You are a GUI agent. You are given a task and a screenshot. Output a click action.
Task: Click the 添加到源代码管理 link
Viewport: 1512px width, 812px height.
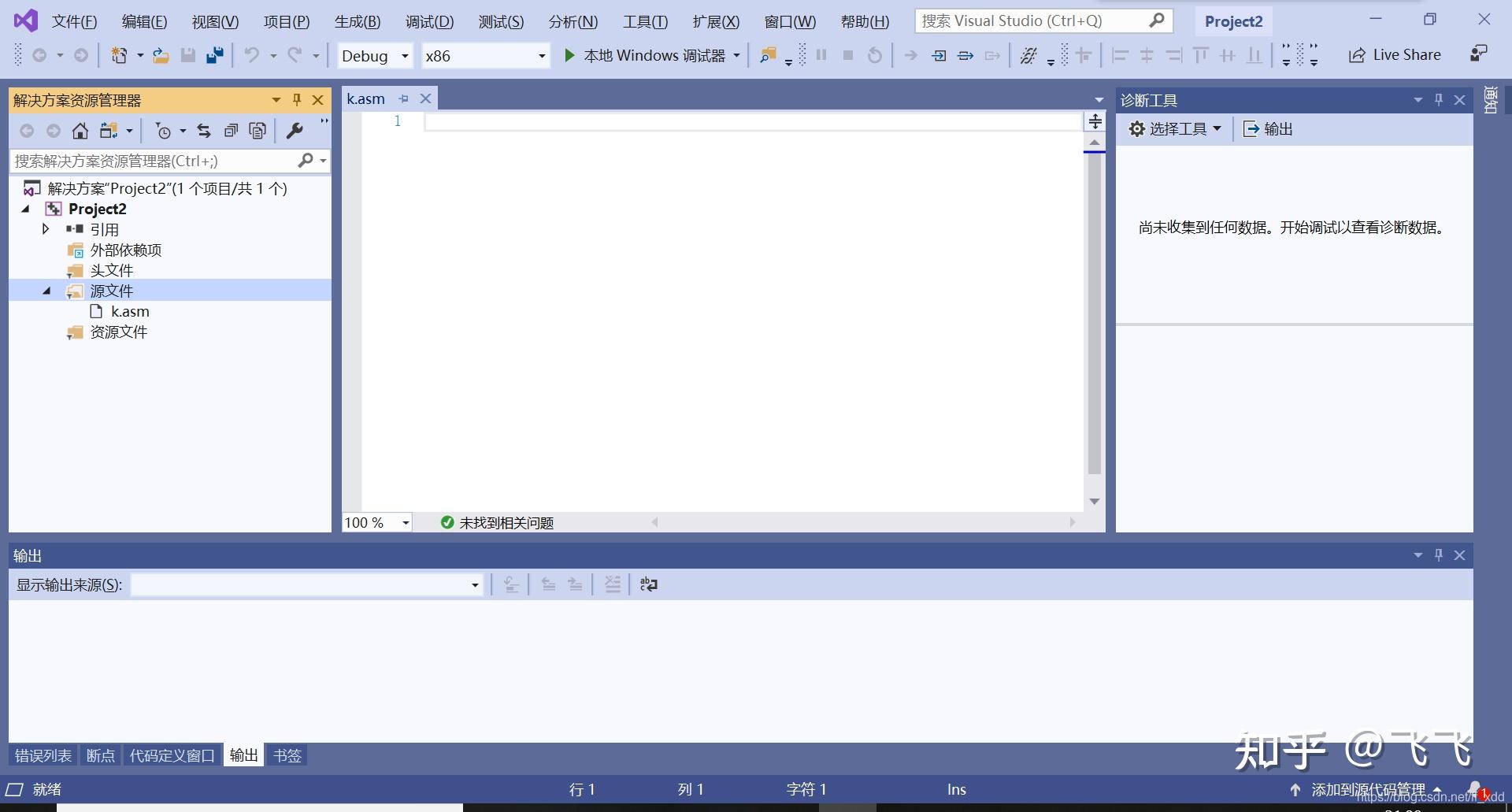click(x=1369, y=789)
